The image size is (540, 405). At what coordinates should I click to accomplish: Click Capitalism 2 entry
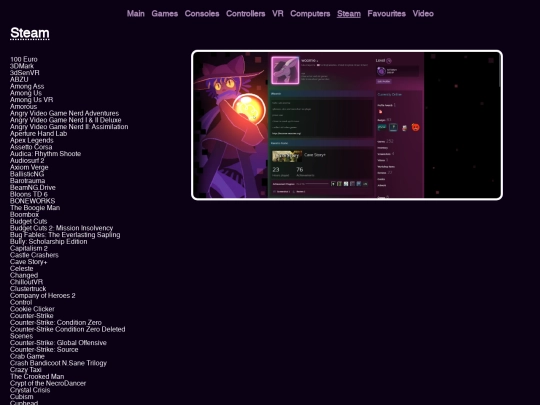29,248
